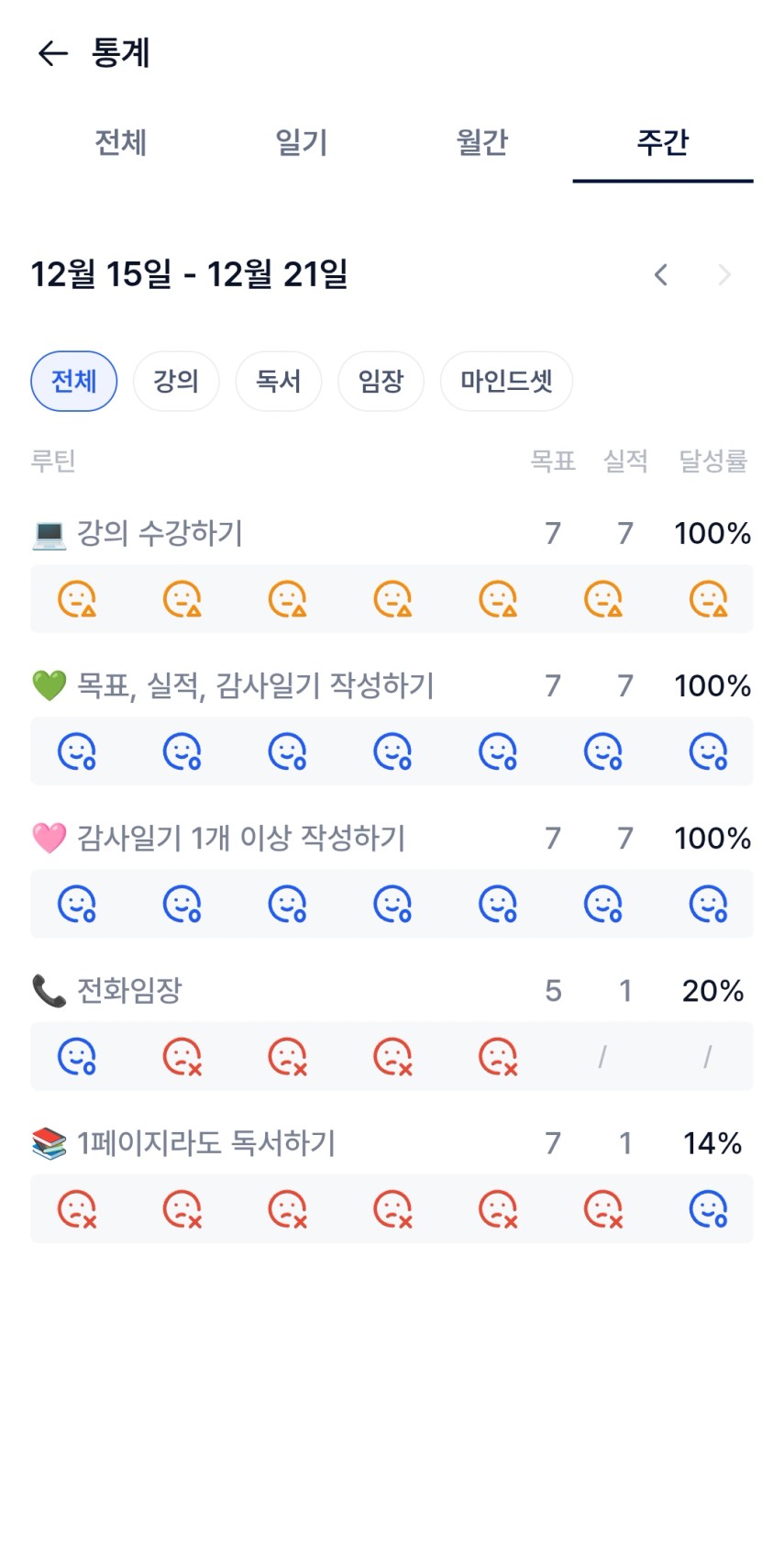Go to the next week with right chevron

[724, 274]
